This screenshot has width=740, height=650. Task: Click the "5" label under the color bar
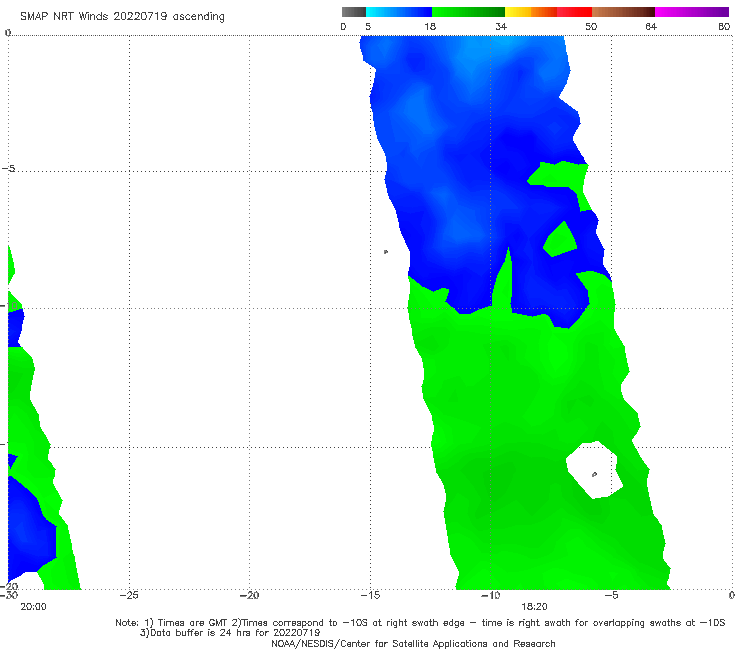(x=368, y=26)
